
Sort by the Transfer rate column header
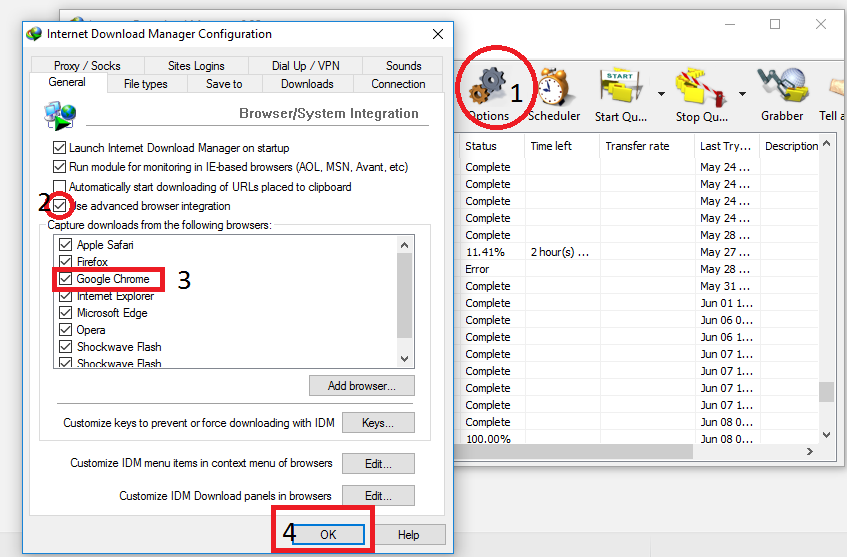647,146
